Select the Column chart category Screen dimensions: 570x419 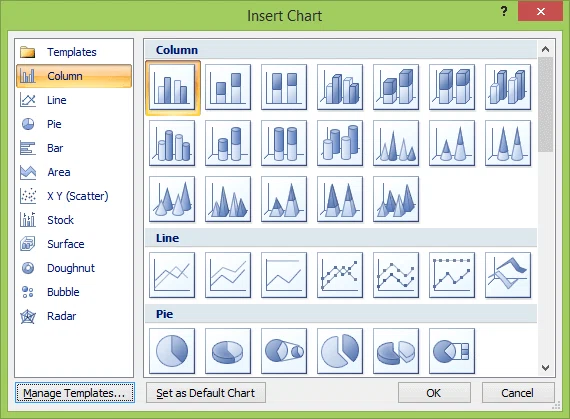(74, 76)
